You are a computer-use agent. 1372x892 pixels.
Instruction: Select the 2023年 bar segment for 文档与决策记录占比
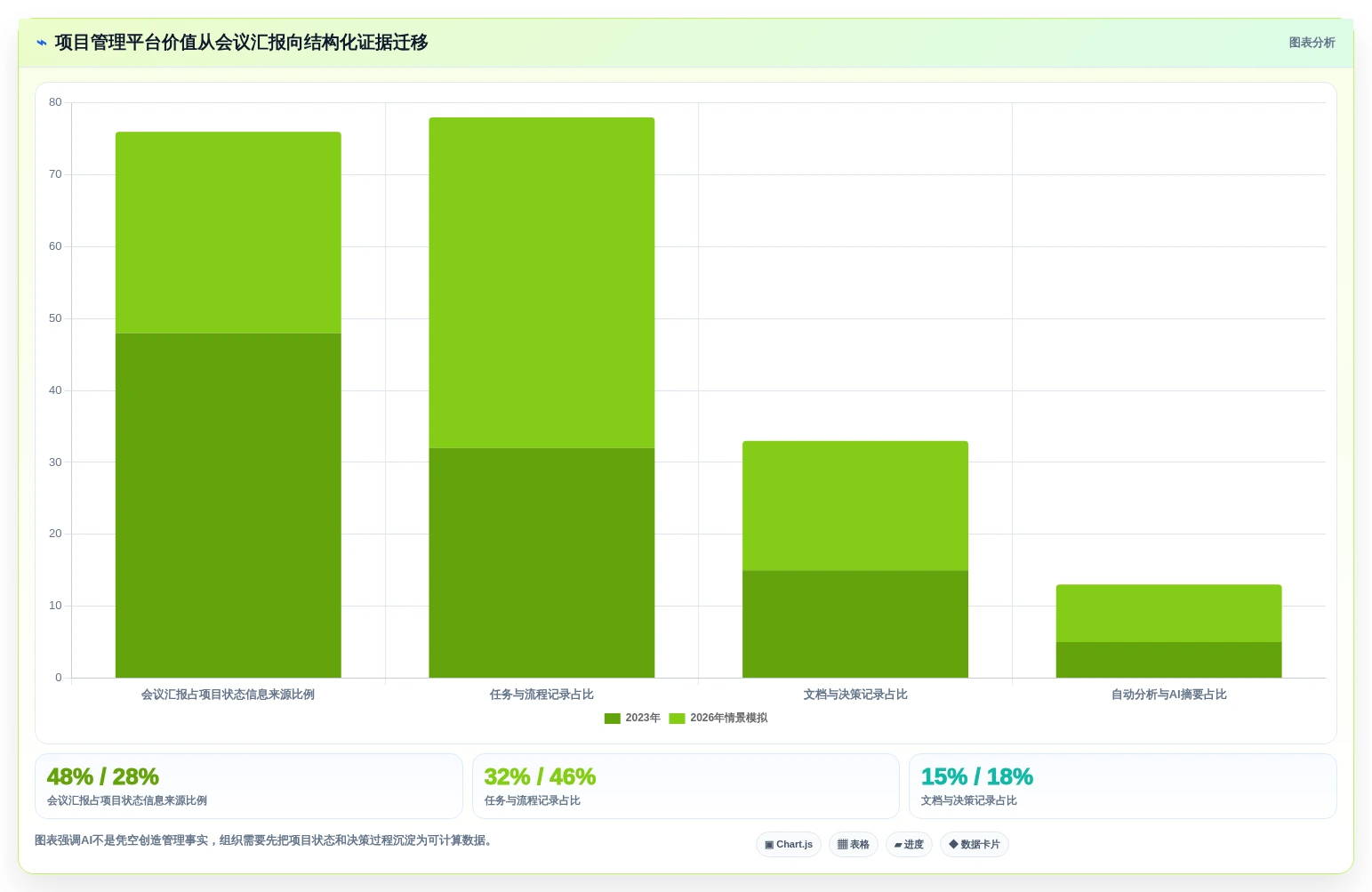coord(855,624)
